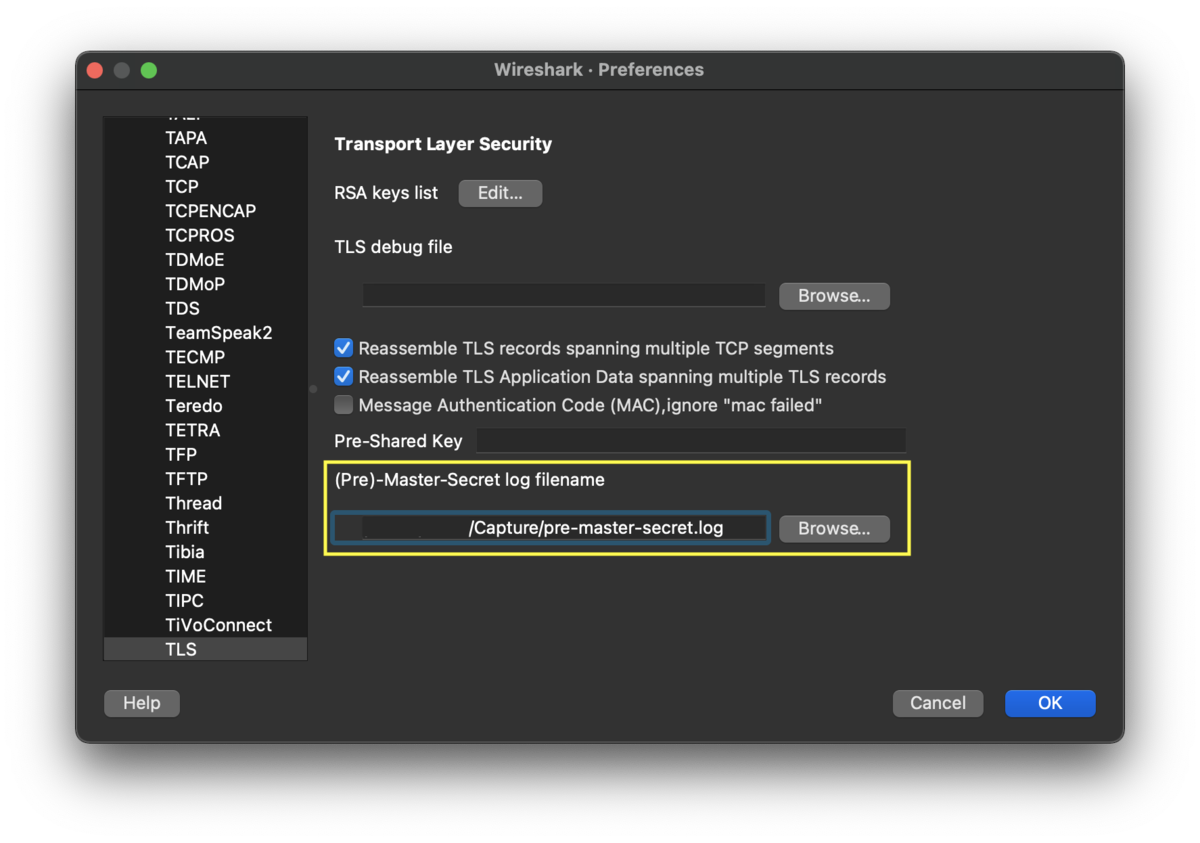Select TDMoP in the protocol list

click(205, 284)
